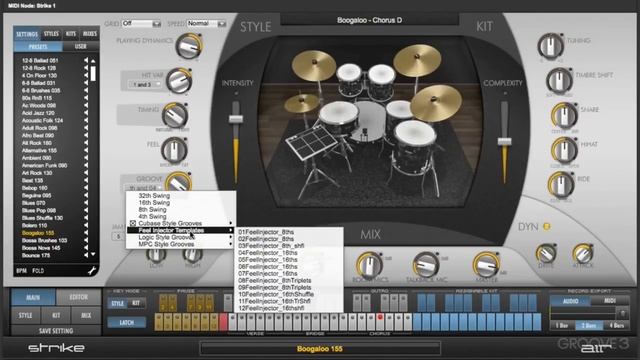The height and width of the screenshot is (360, 640).
Task: Open the Hit Var '1 and 3' dropdown
Action: tap(145, 84)
